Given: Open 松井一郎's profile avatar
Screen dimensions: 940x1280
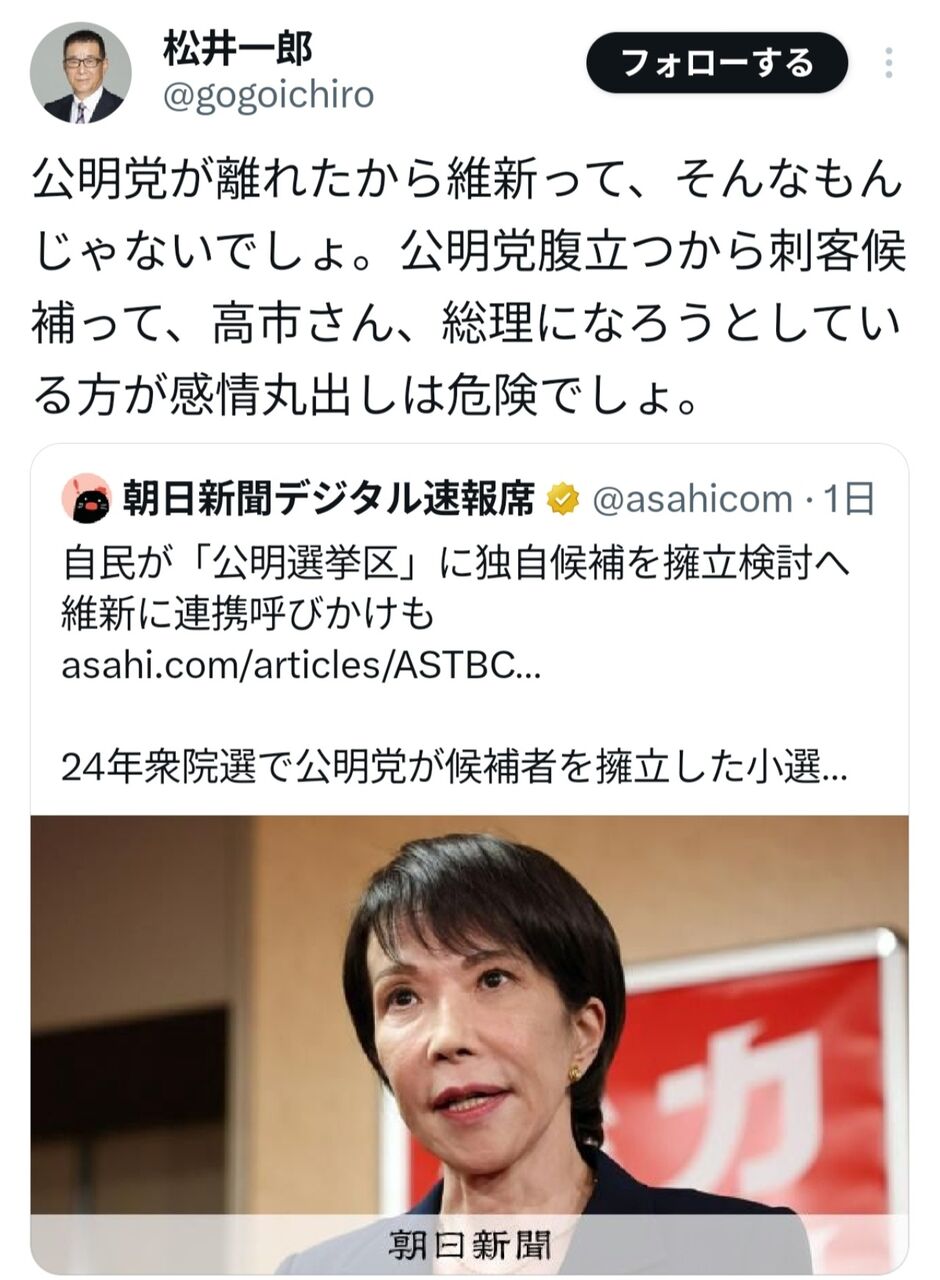Looking at the screenshot, I should [x=81, y=73].
